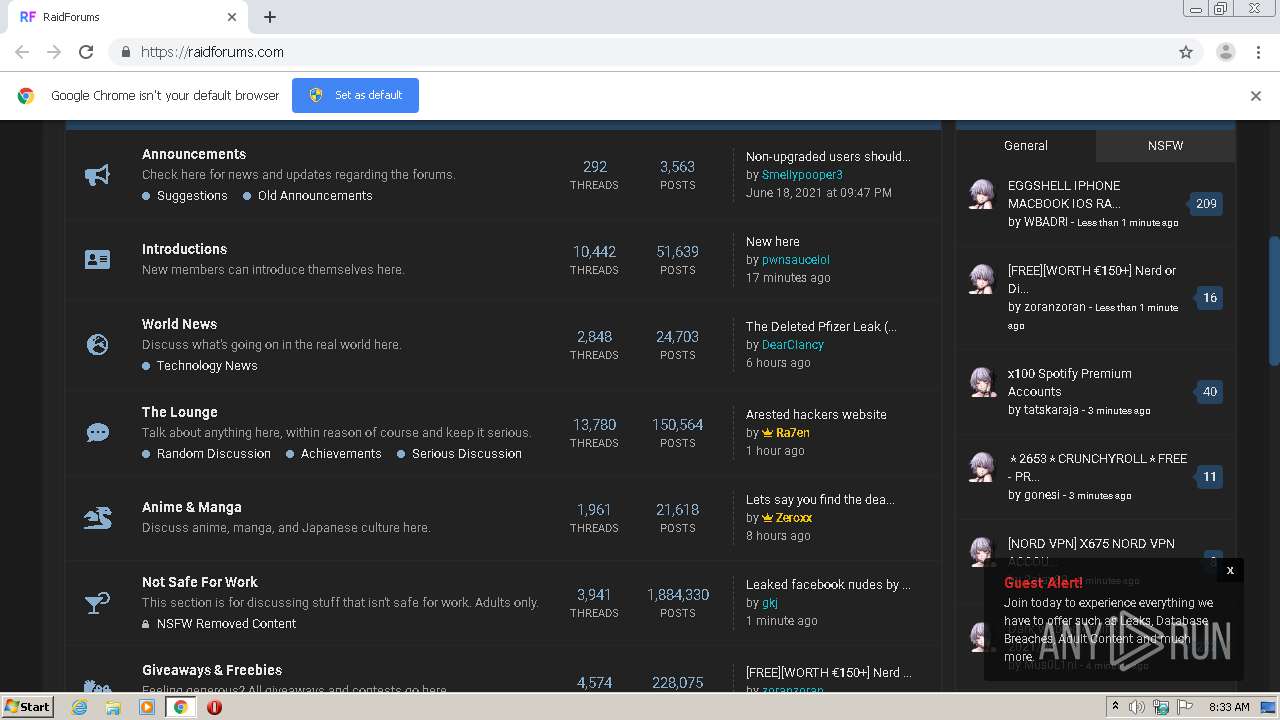Viewport: 1280px width, 720px height.
Task: Open the Achievements subforum
Action: (x=341, y=454)
